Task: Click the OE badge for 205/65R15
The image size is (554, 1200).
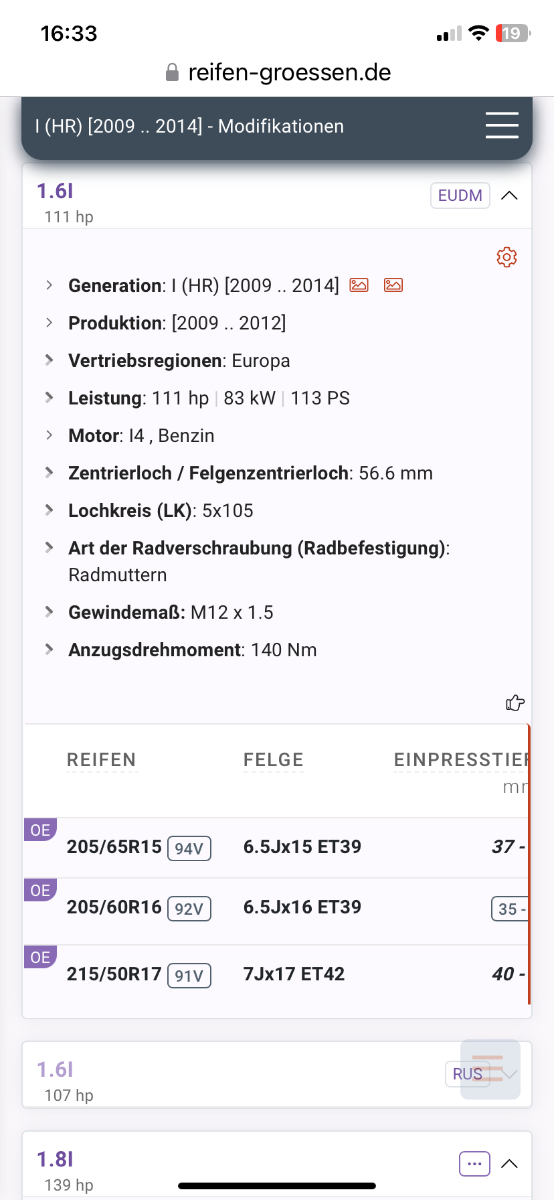Action: (40, 829)
